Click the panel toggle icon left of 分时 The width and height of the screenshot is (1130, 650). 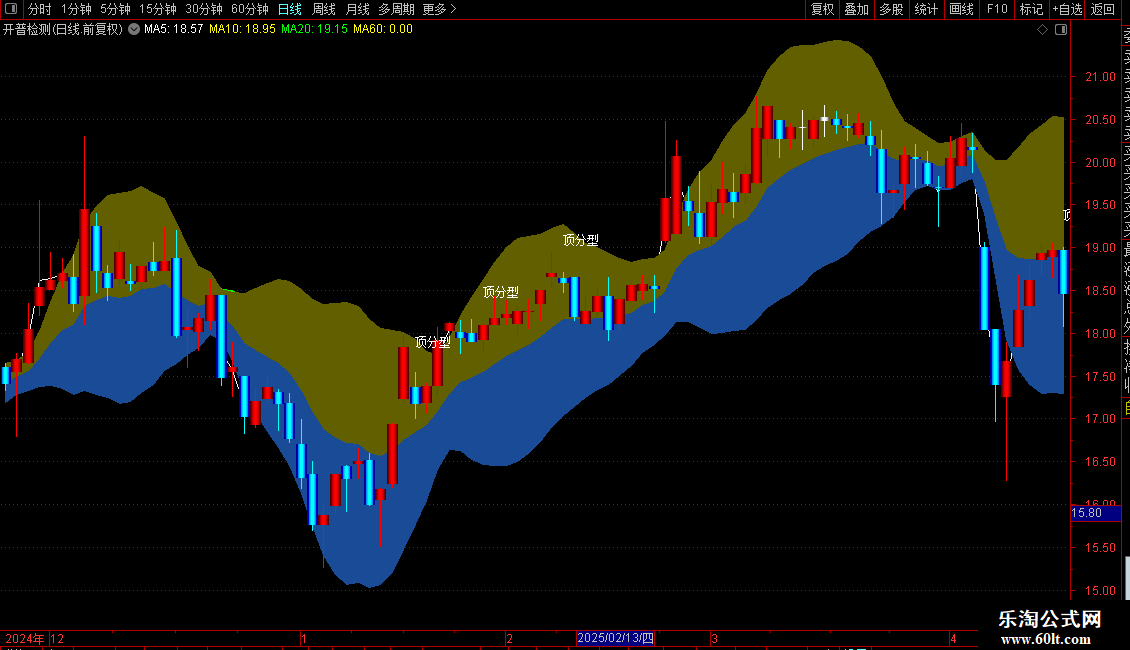[11, 9]
